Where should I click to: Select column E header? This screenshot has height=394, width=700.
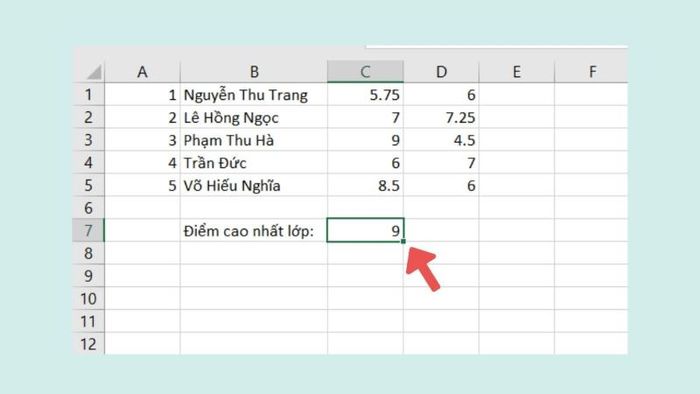(517, 72)
